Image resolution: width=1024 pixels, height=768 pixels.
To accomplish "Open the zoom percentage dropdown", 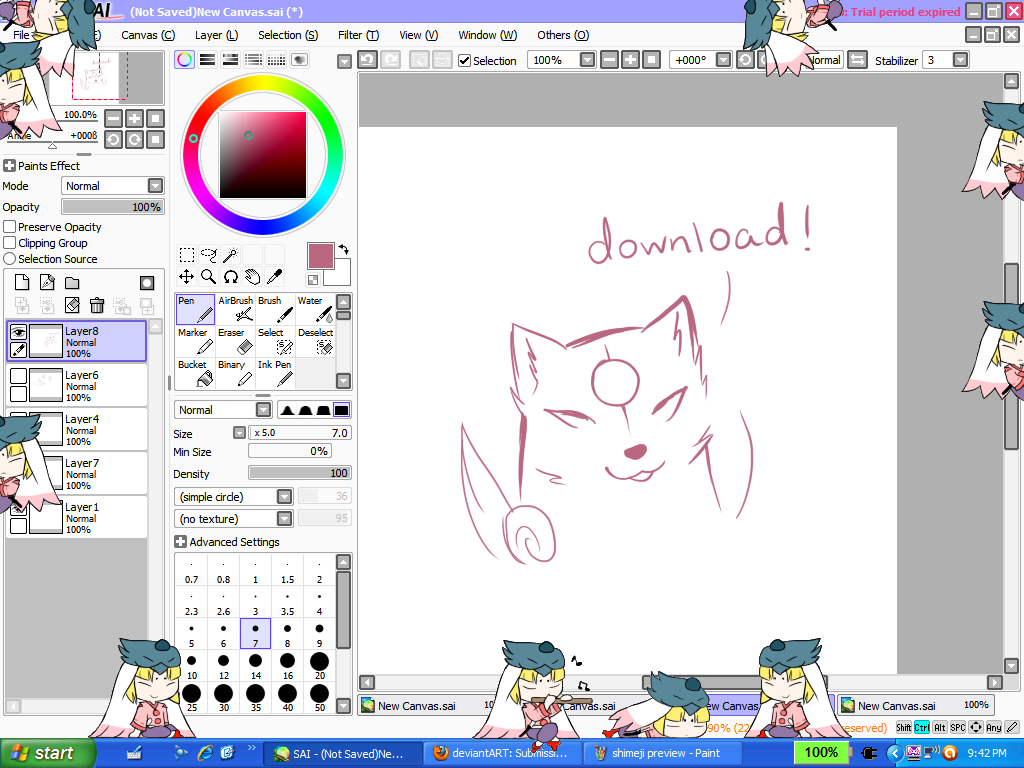I will pyautogui.click(x=588, y=60).
